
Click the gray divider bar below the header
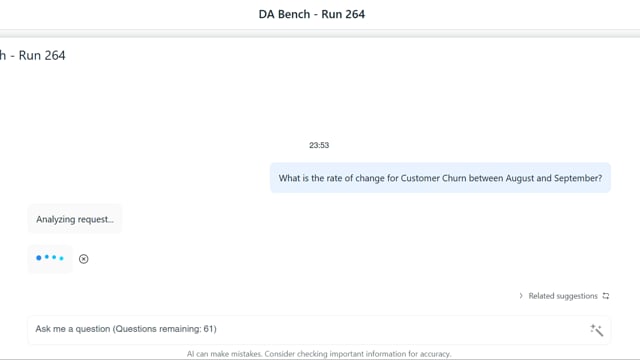click(320, 33)
